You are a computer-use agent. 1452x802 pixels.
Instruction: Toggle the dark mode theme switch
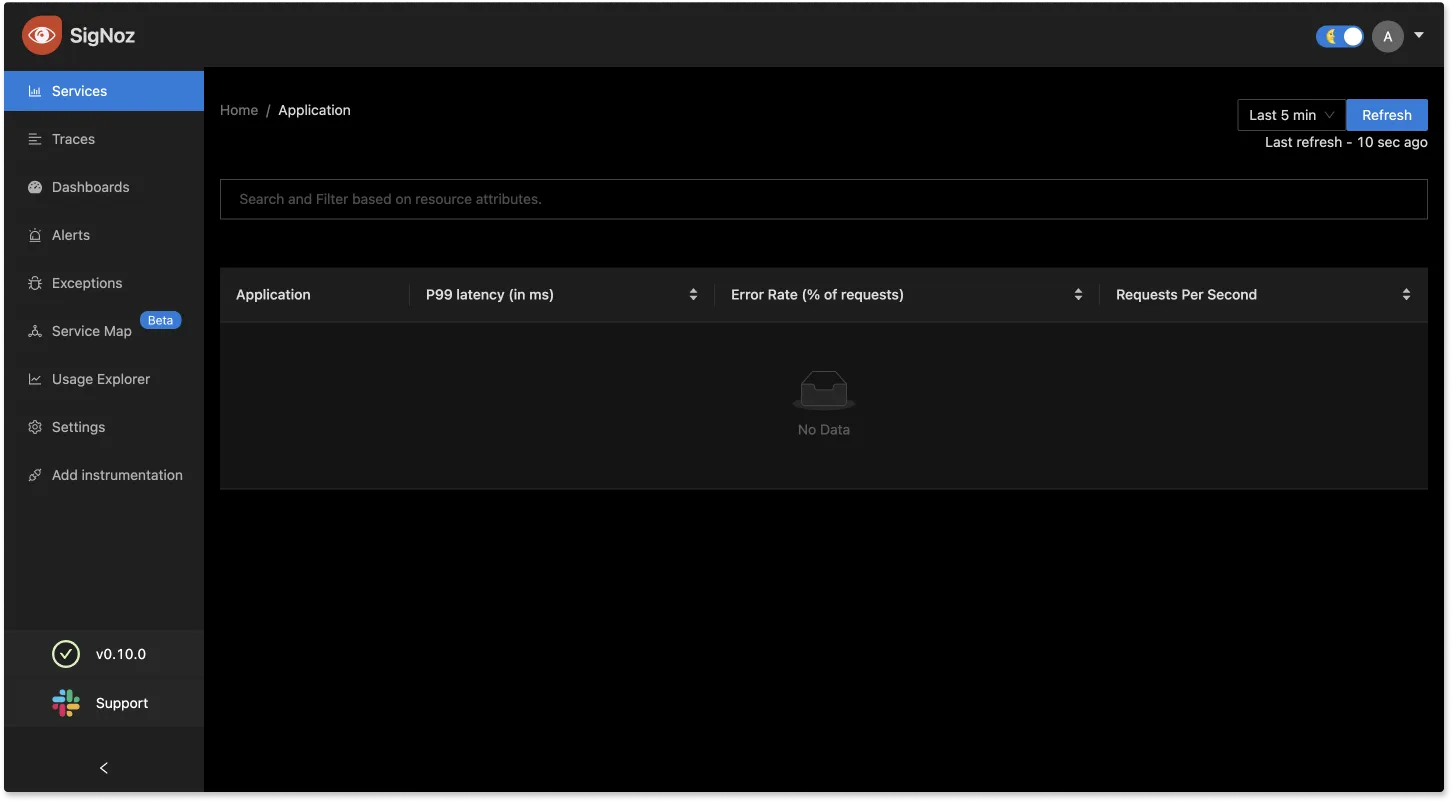click(x=1340, y=37)
